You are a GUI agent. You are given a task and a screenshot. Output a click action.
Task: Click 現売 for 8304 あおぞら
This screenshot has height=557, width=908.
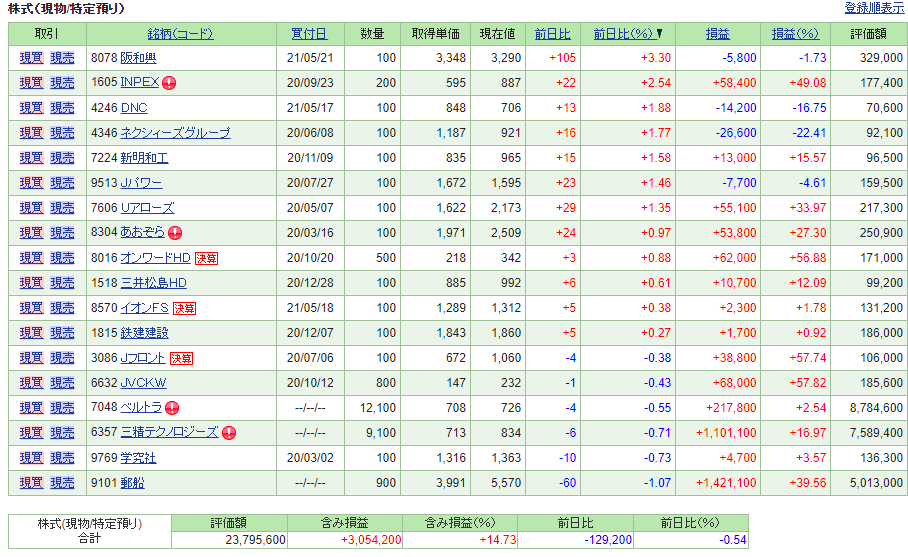(63, 233)
